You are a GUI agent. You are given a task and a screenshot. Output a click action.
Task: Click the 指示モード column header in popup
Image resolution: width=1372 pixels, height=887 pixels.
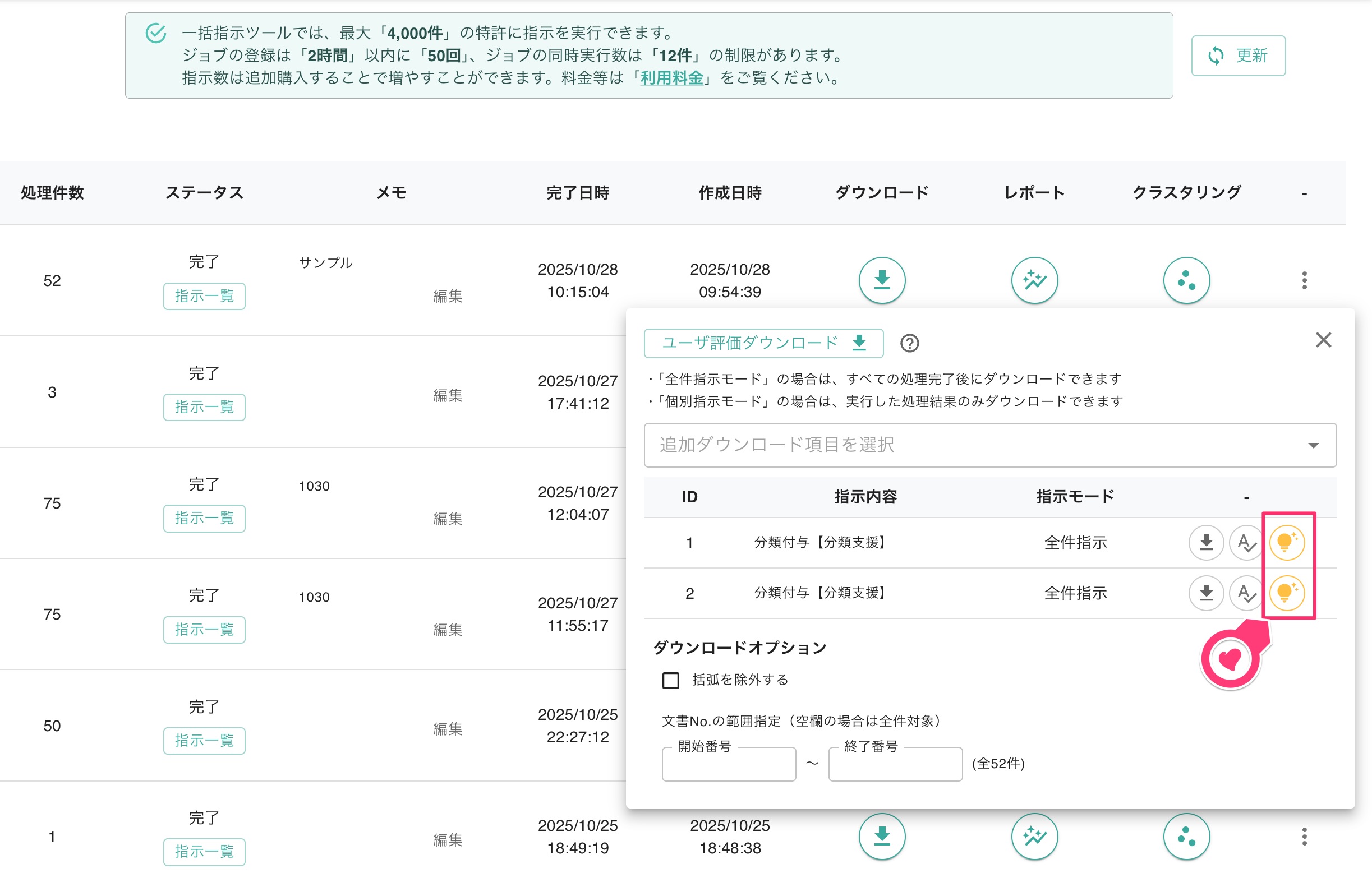coord(1075,497)
